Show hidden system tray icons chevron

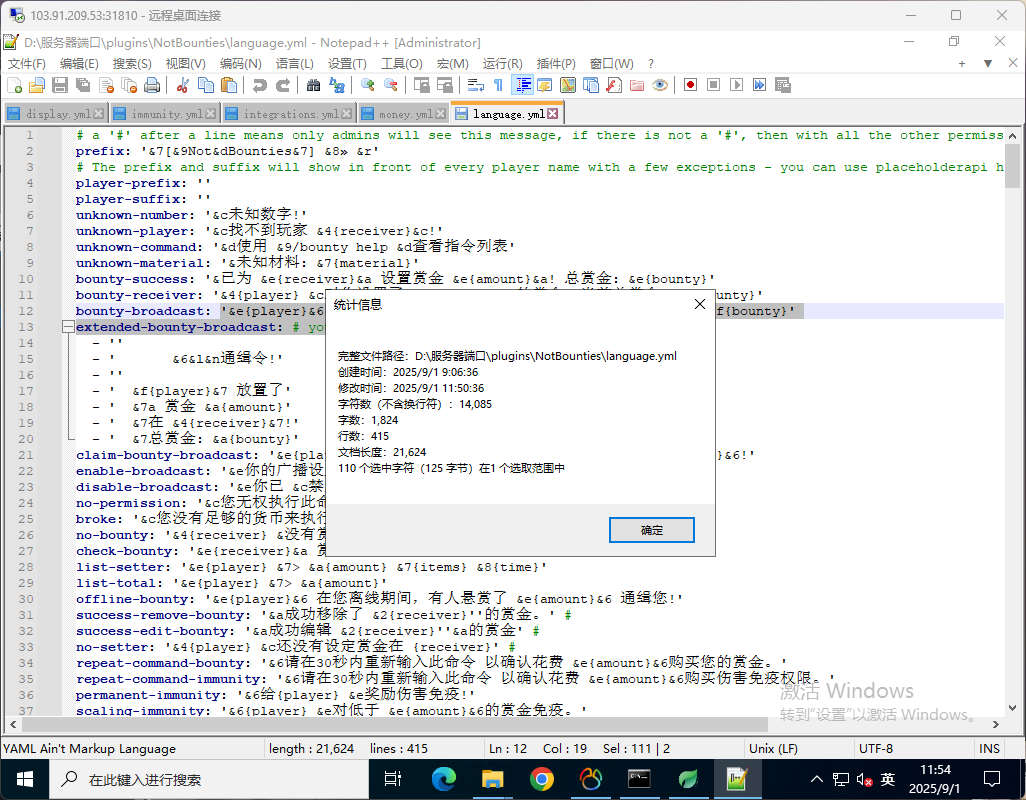(x=816, y=779)
